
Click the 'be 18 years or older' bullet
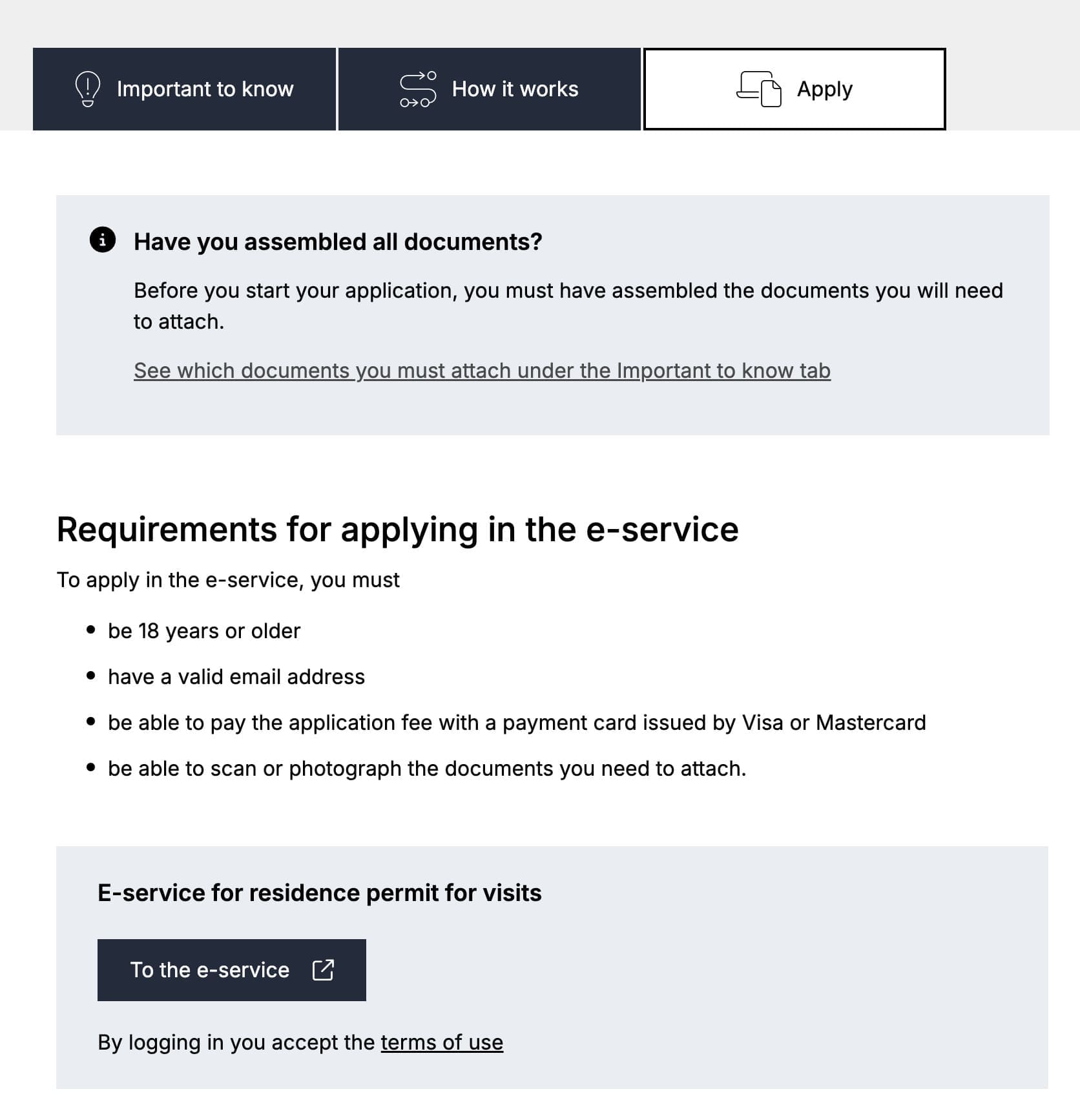pyautogui.click(x=204, y=631)
